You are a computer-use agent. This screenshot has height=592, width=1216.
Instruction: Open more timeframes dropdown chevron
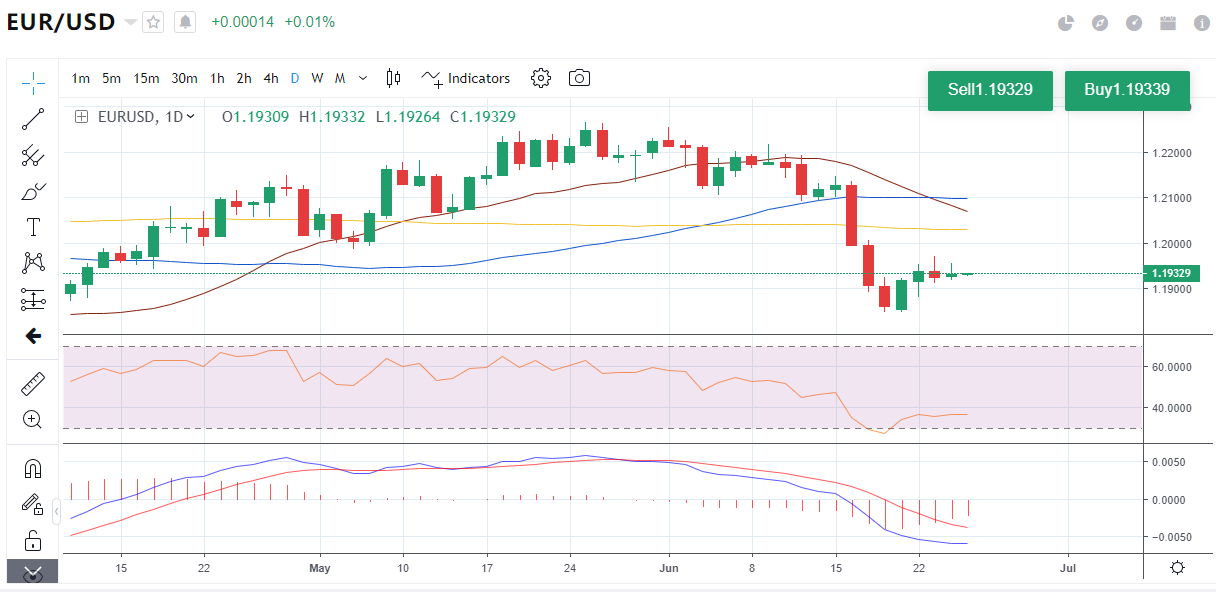[x=363, y=78]
